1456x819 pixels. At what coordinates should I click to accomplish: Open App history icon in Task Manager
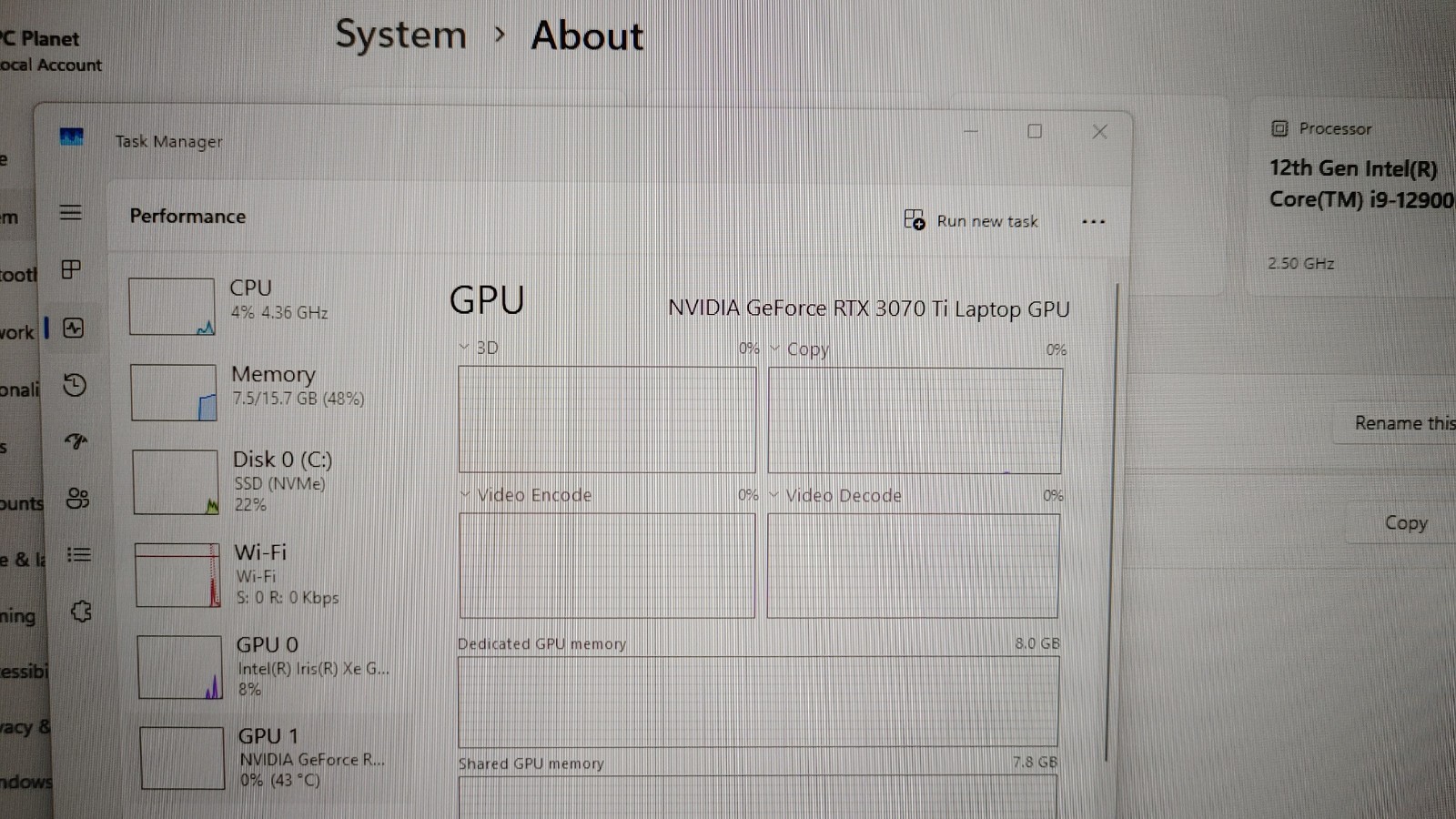tap(75, 385)
